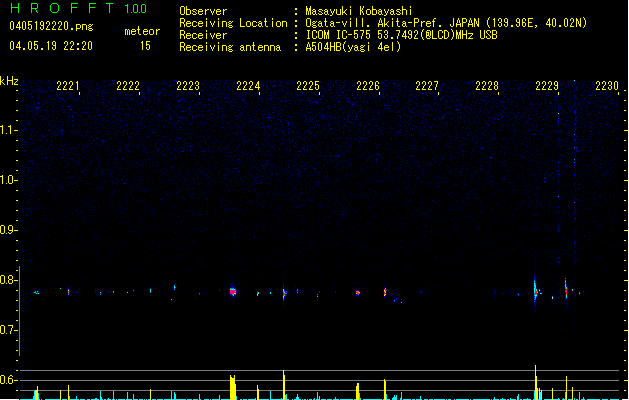Click the Observer label
This screenshot has width=629, height=400.
tap(203, 11)
